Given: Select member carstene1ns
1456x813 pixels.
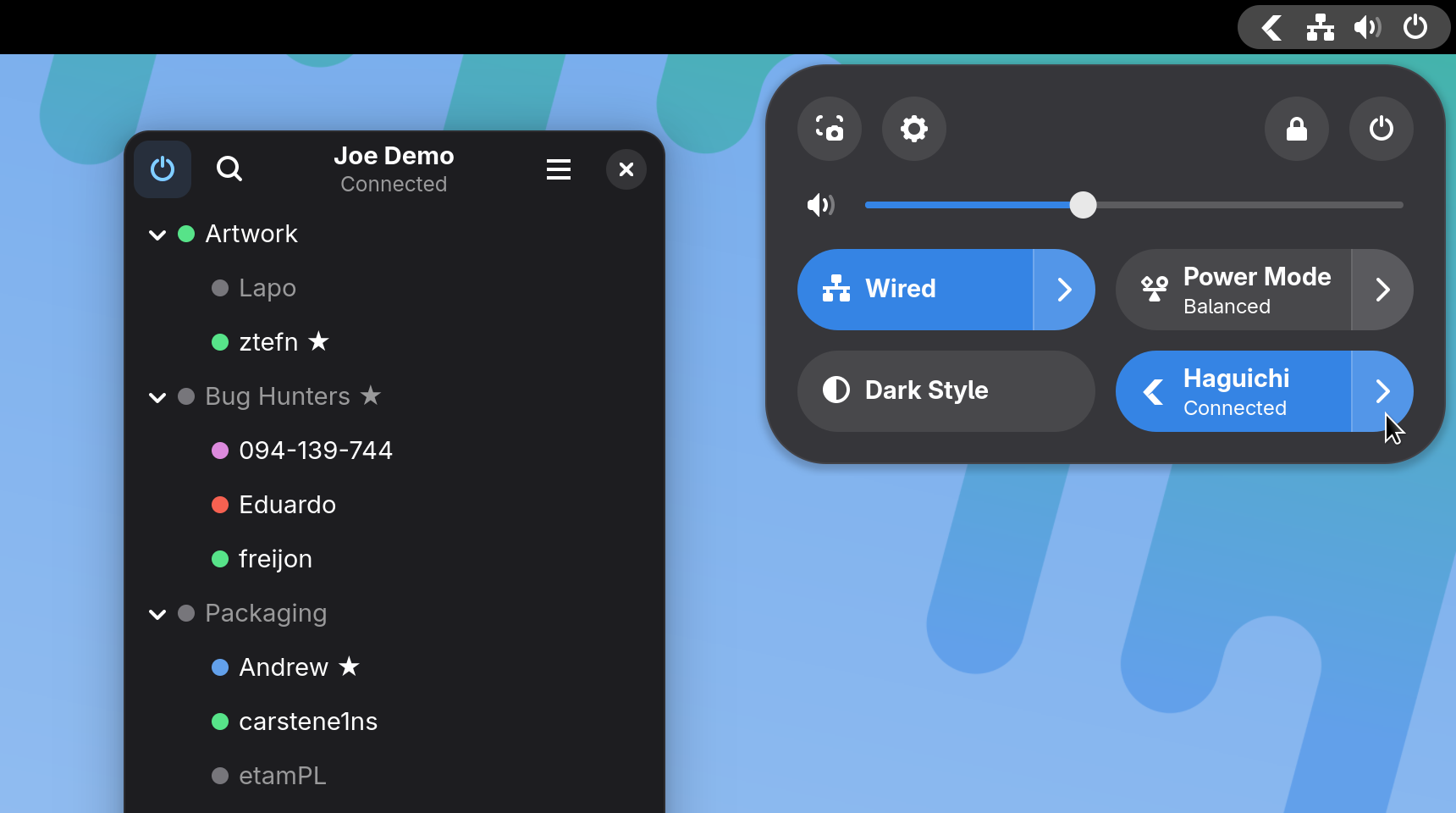Looking at the screenshot, I should click(x=394, y=722).
